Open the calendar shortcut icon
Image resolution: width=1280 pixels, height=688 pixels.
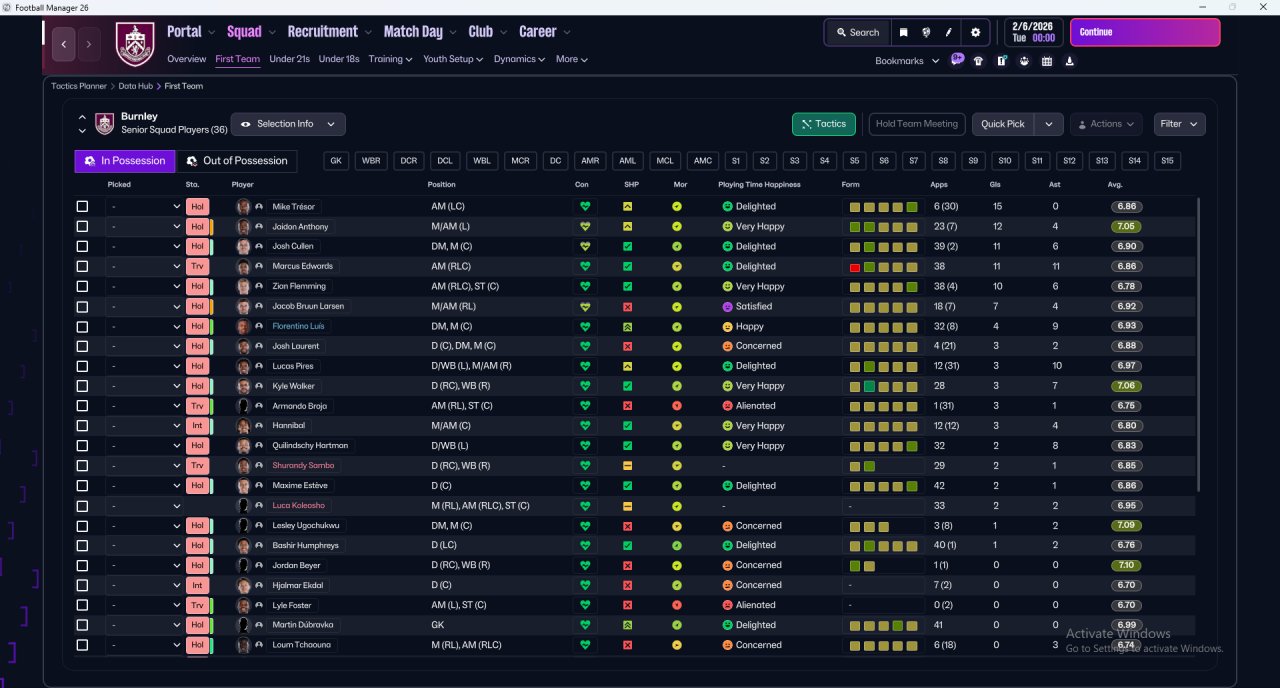1047,61
